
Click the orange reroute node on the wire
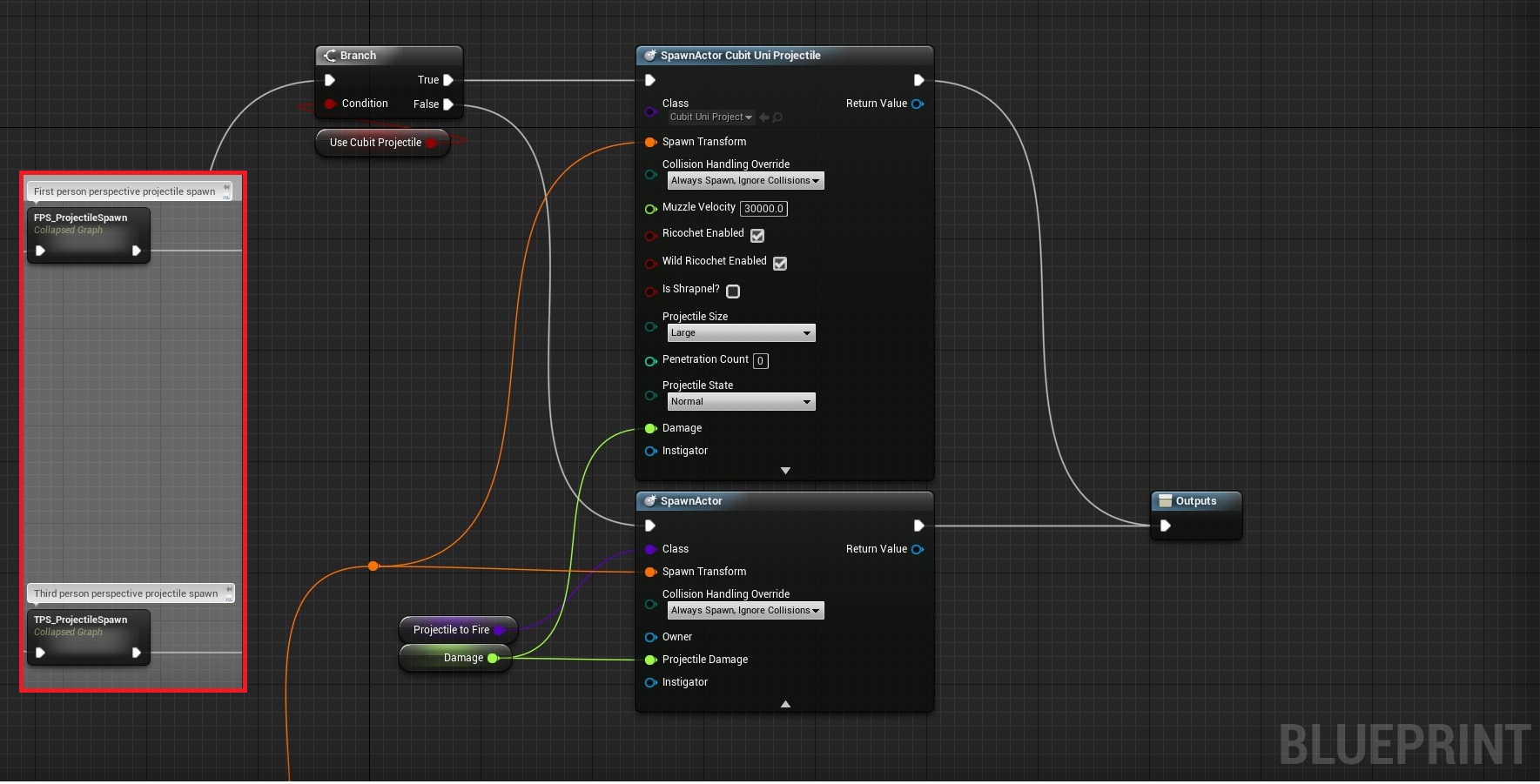tap(373, 566)
